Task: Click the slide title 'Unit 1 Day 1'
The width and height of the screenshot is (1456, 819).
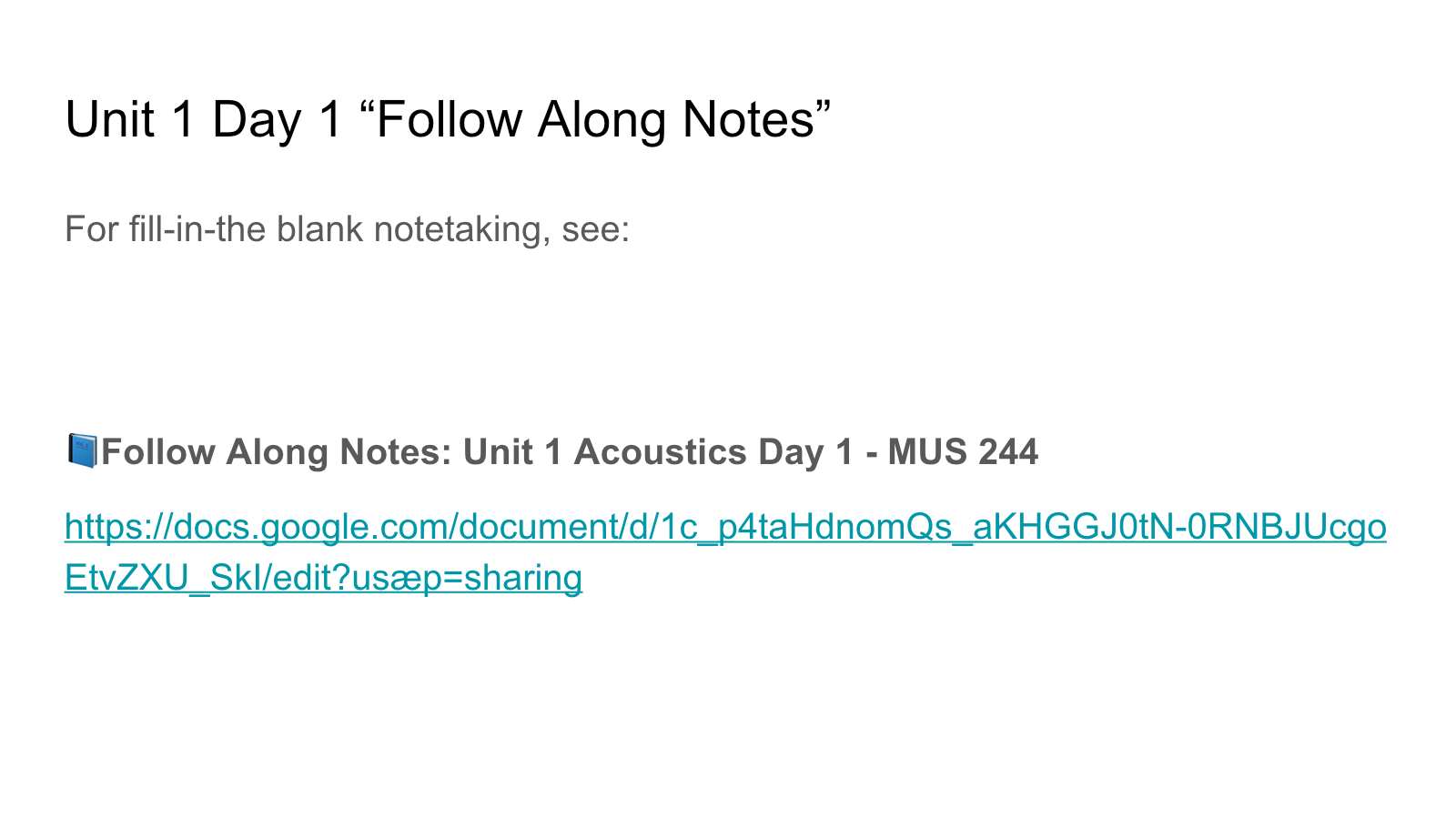Action: 204,119
